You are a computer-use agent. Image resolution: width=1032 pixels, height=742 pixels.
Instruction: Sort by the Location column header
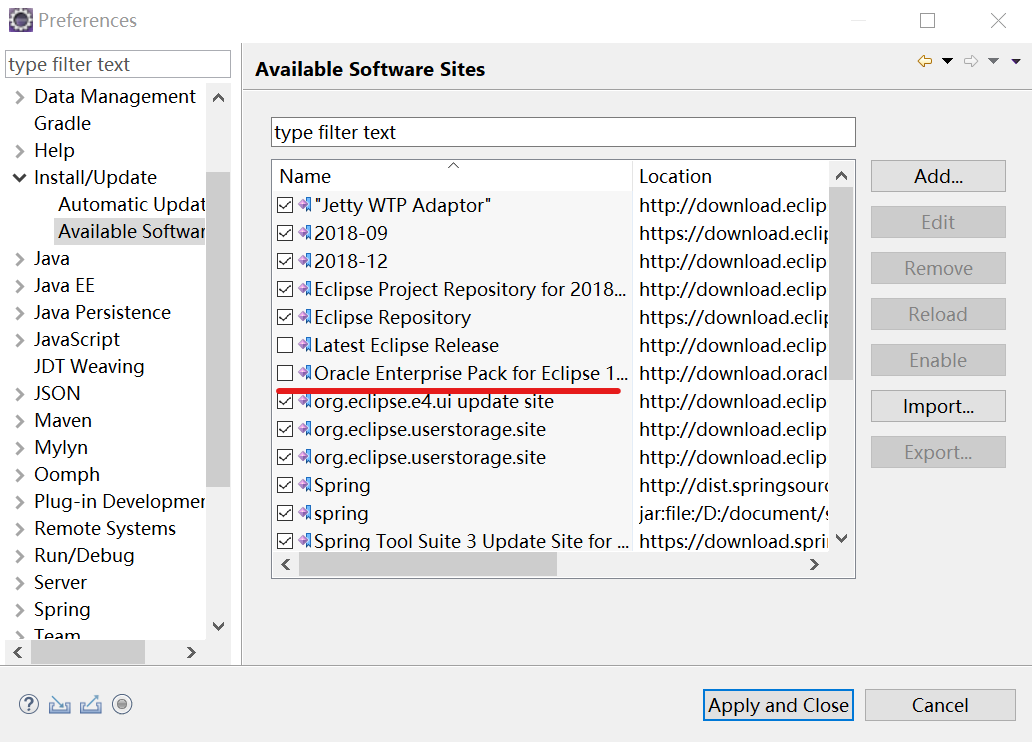[x=731, y=176]
